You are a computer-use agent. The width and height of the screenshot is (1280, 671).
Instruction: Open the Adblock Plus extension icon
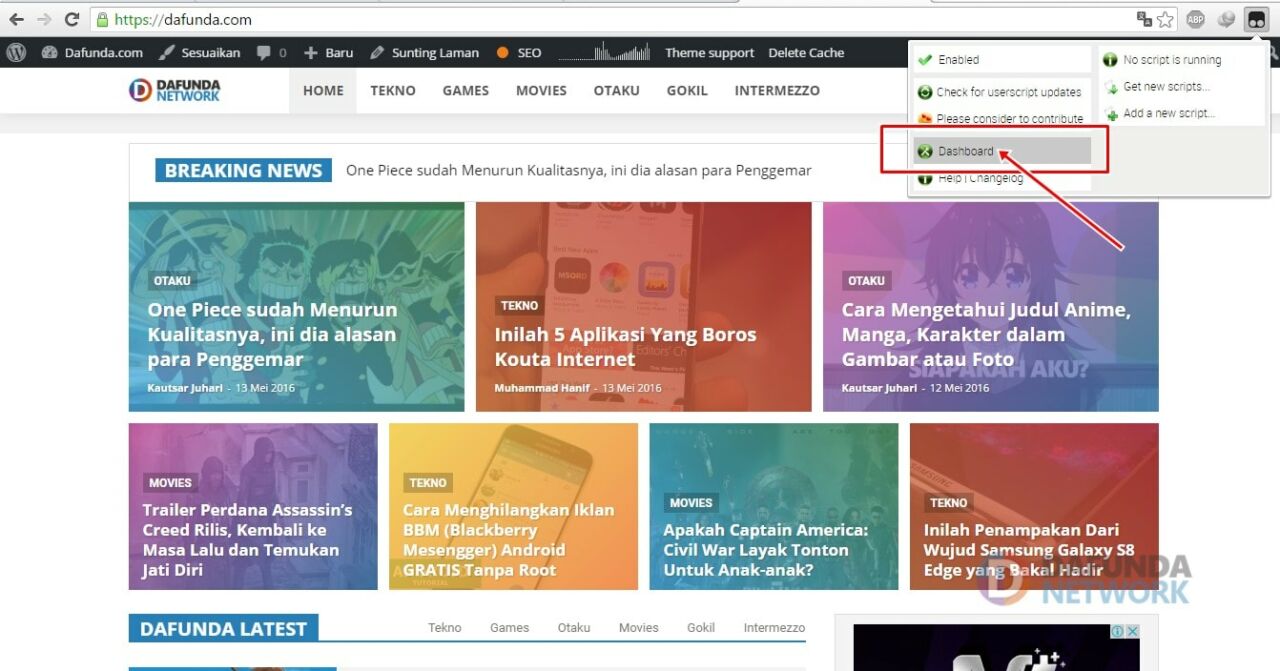coord(1195,19)
